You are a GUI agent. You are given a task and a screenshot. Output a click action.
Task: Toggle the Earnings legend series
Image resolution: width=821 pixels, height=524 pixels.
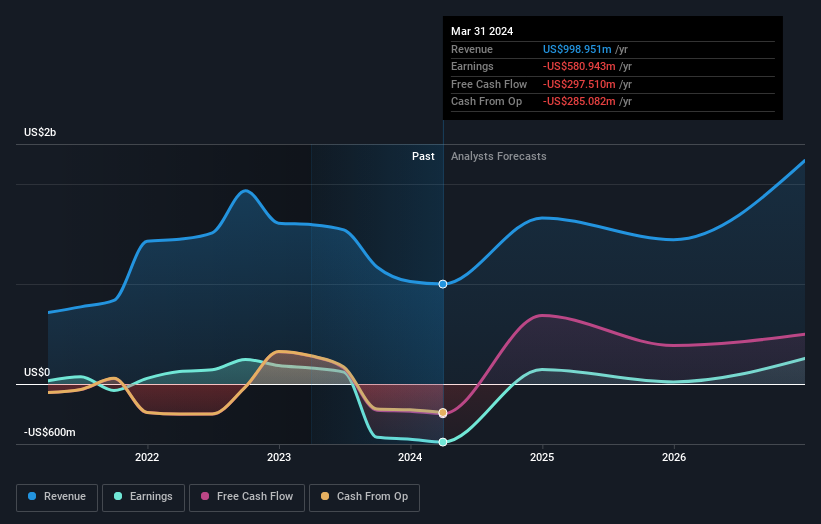click(x=143, y=497)
